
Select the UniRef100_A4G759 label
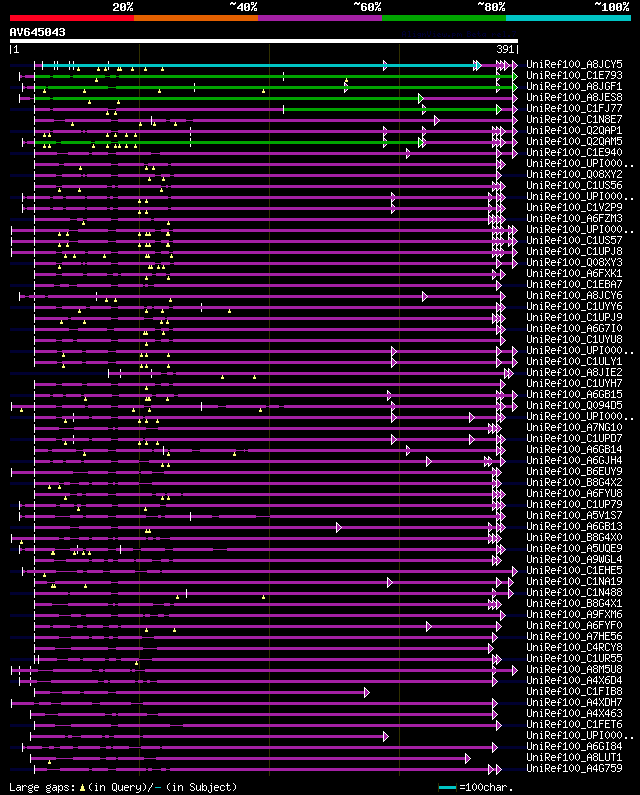[574, 769]
